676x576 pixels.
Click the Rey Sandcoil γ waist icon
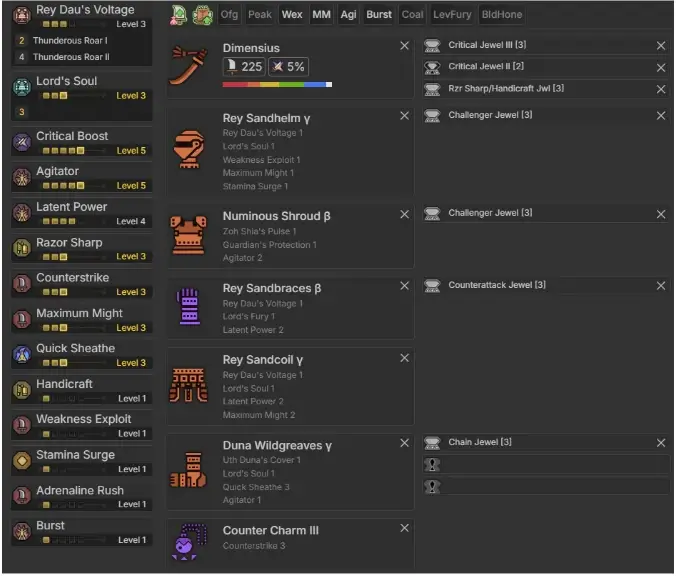coord(189,384)
